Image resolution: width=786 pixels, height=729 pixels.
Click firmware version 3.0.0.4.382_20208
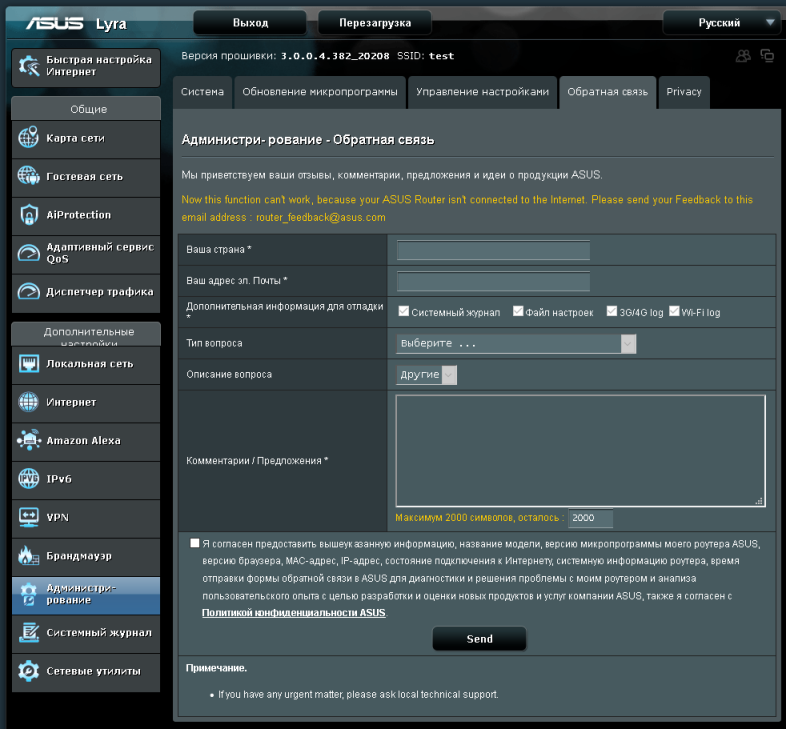(335, 56)
